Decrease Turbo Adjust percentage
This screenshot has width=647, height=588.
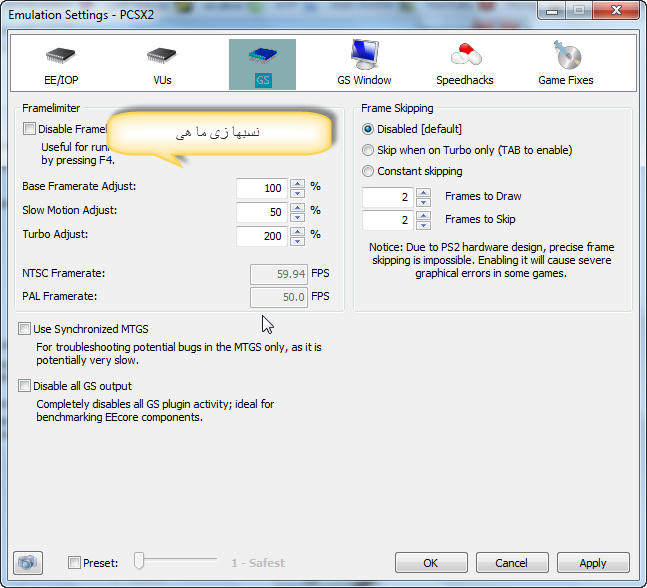pyautogui.click(x=298, y=241)
